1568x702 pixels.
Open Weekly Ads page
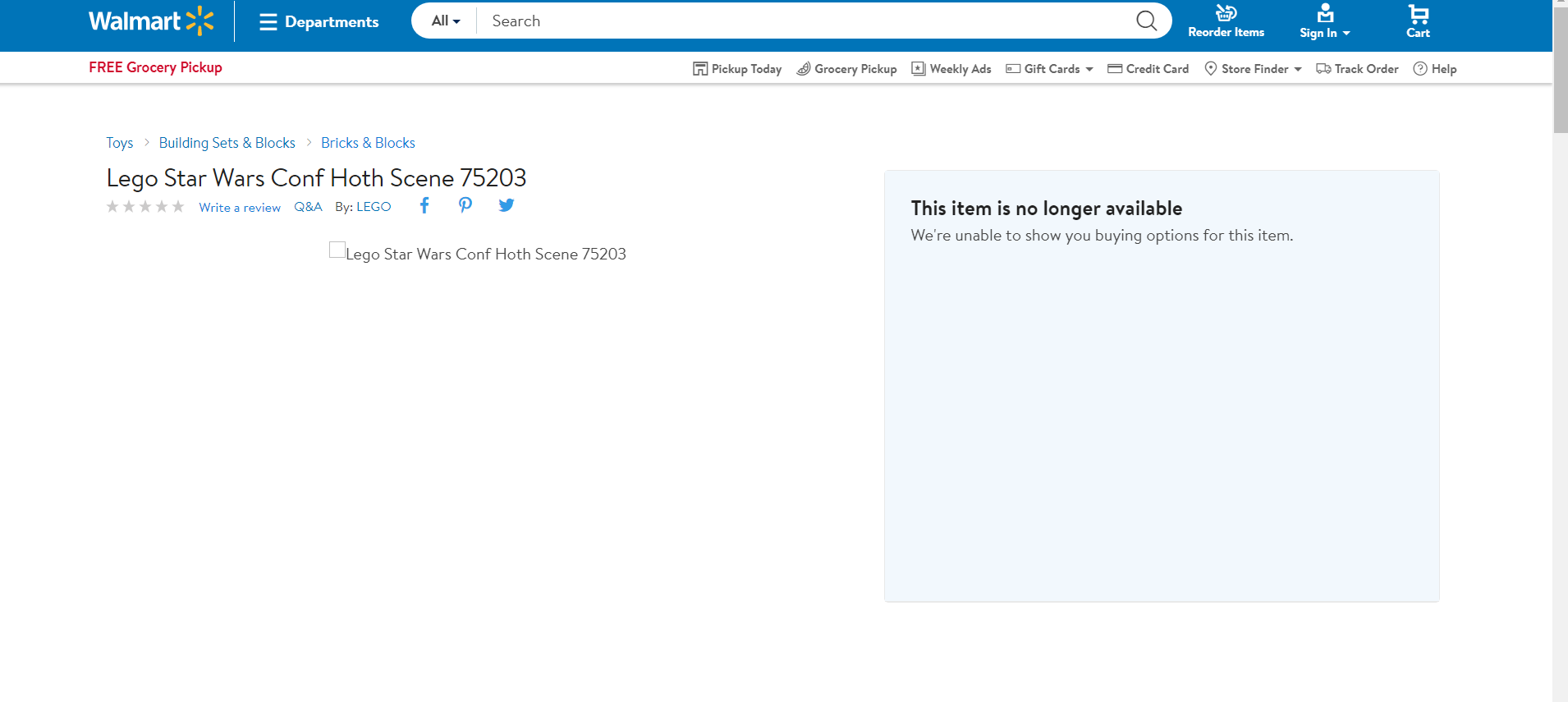(x=951, y=69)
